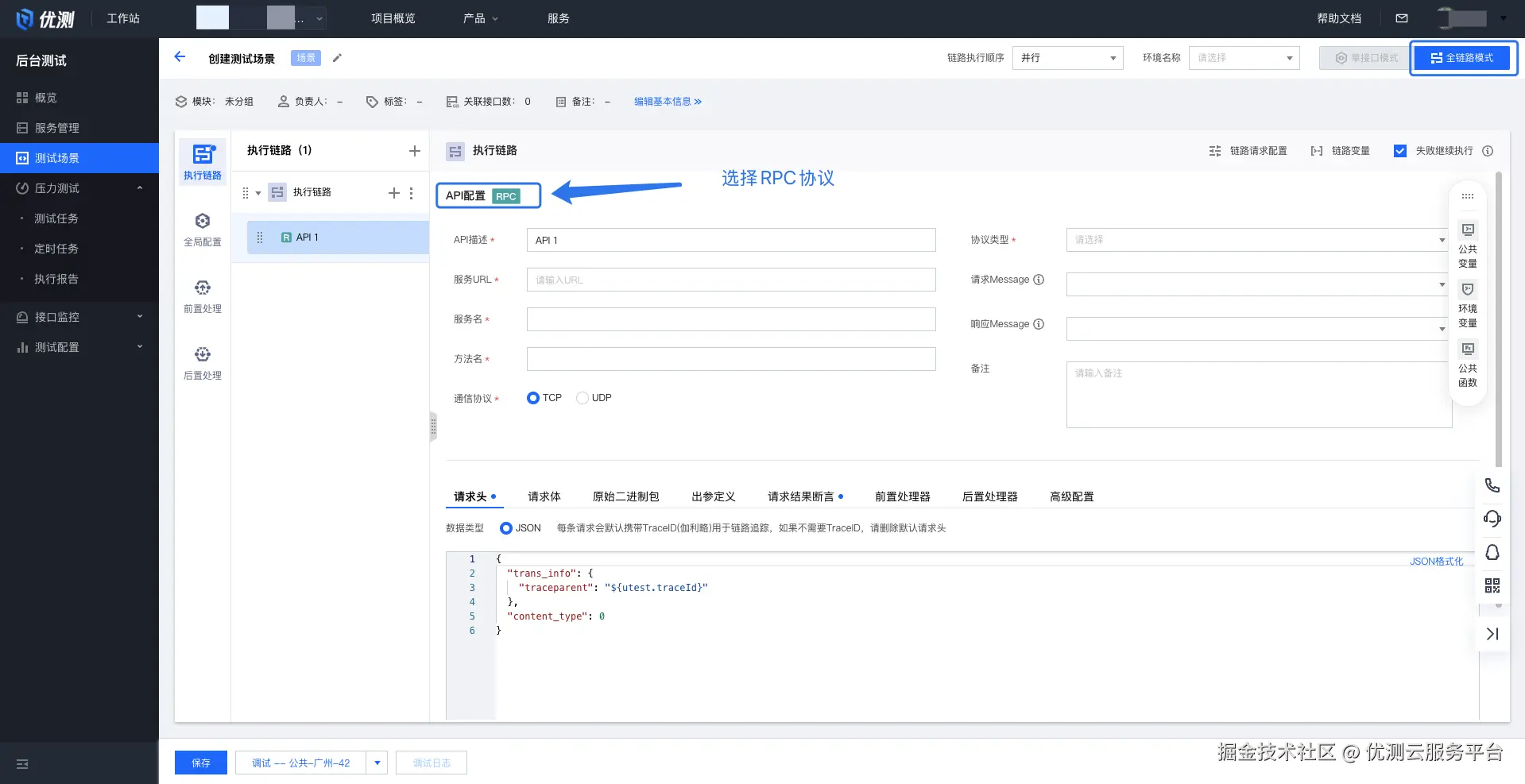
Task: Open the mail messages icon in top bar
Action: tap(1402, 18)
